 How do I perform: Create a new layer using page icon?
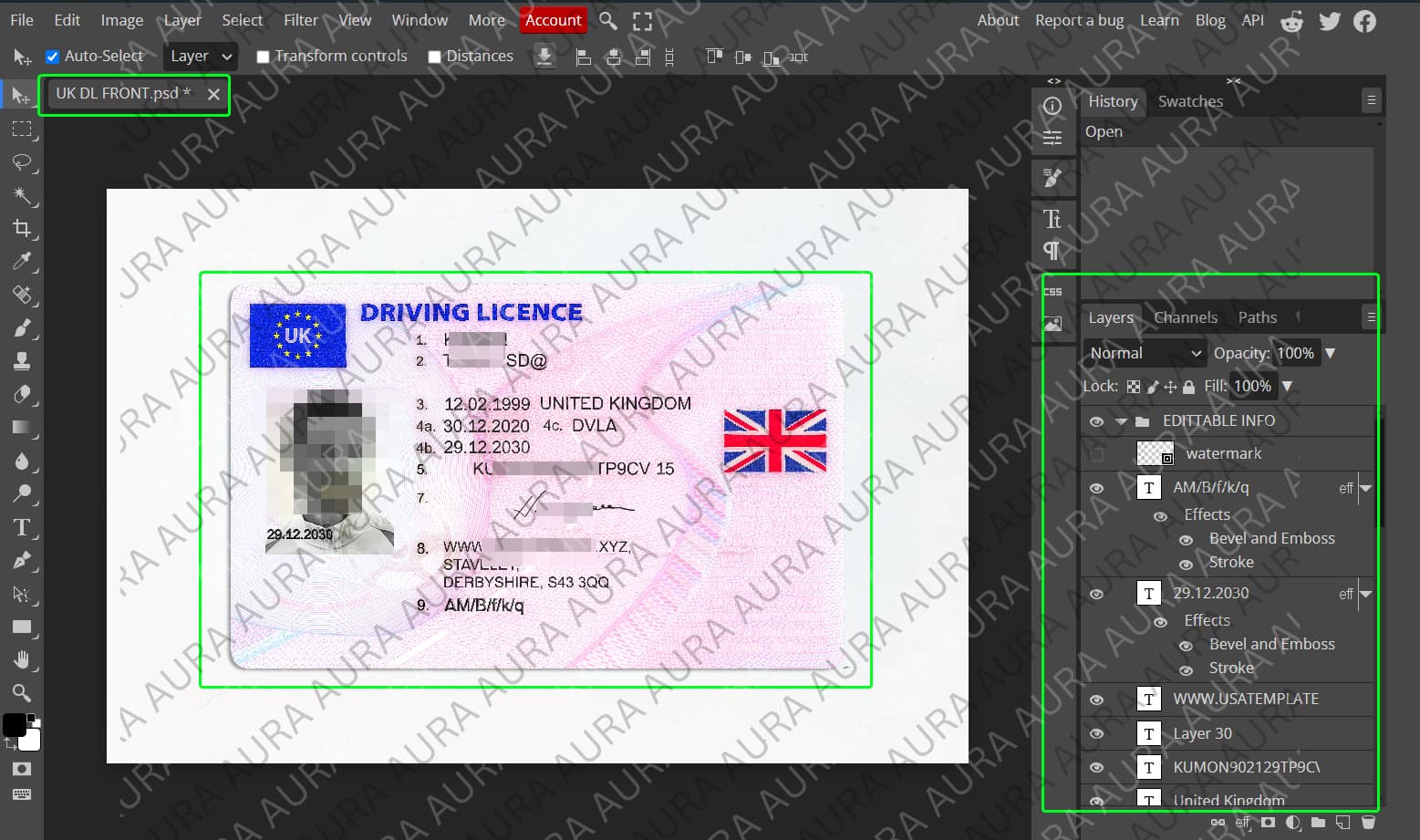point(1342,823)
